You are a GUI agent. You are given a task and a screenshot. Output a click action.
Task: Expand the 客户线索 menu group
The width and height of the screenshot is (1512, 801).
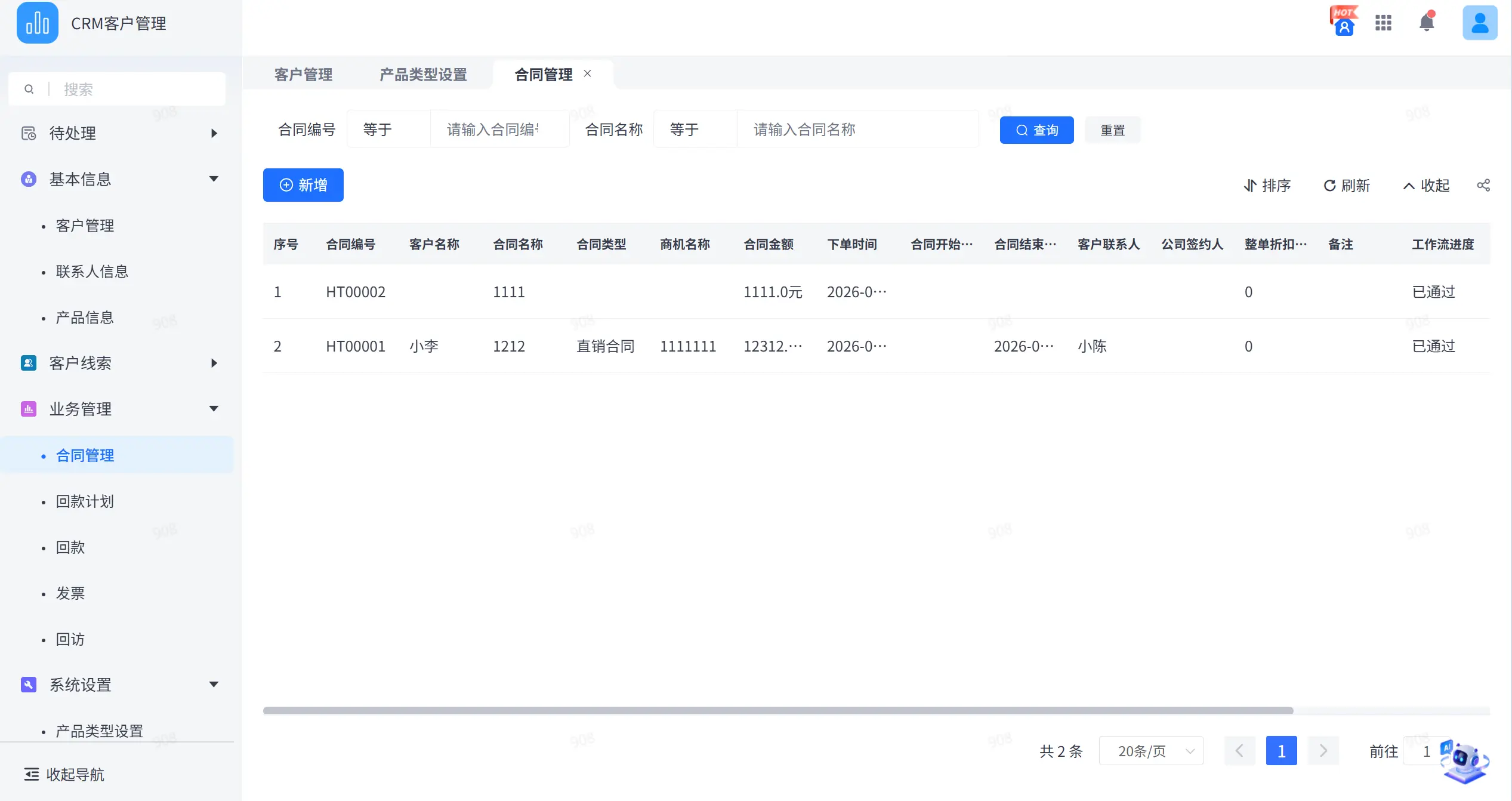118,363
